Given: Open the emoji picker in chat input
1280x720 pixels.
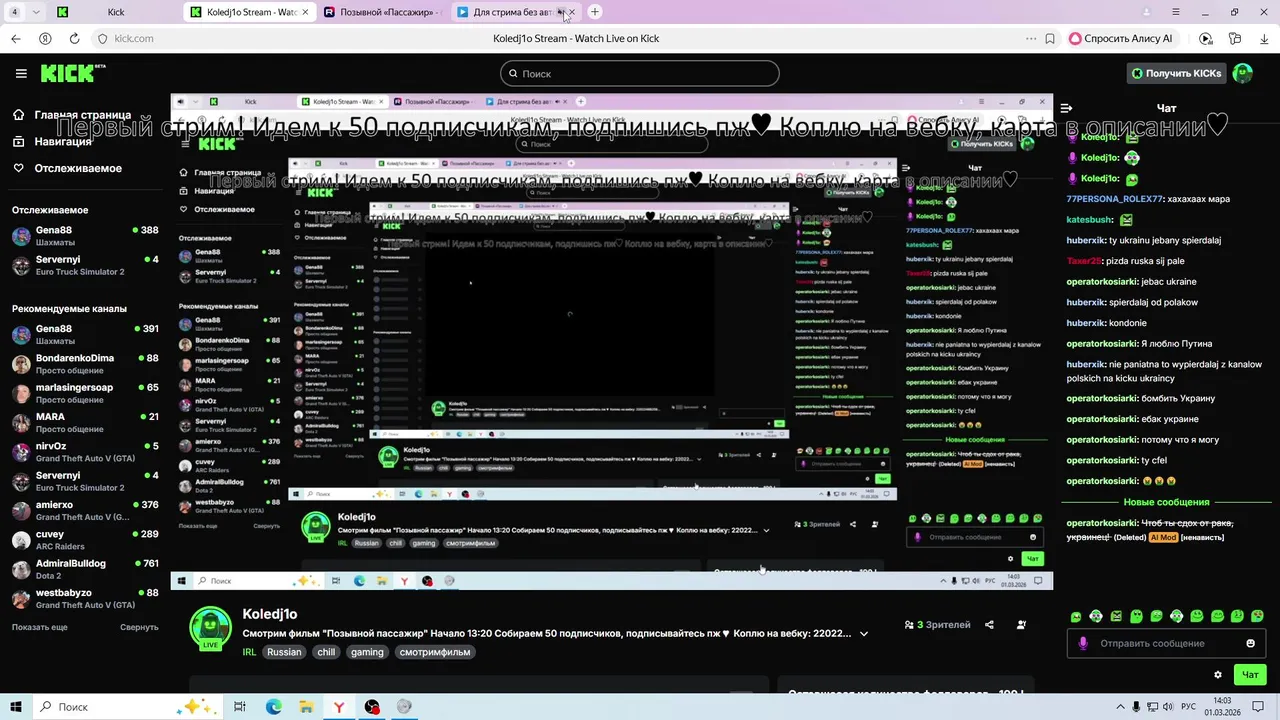Looking at the screenshot, I should pos(1250,643).
